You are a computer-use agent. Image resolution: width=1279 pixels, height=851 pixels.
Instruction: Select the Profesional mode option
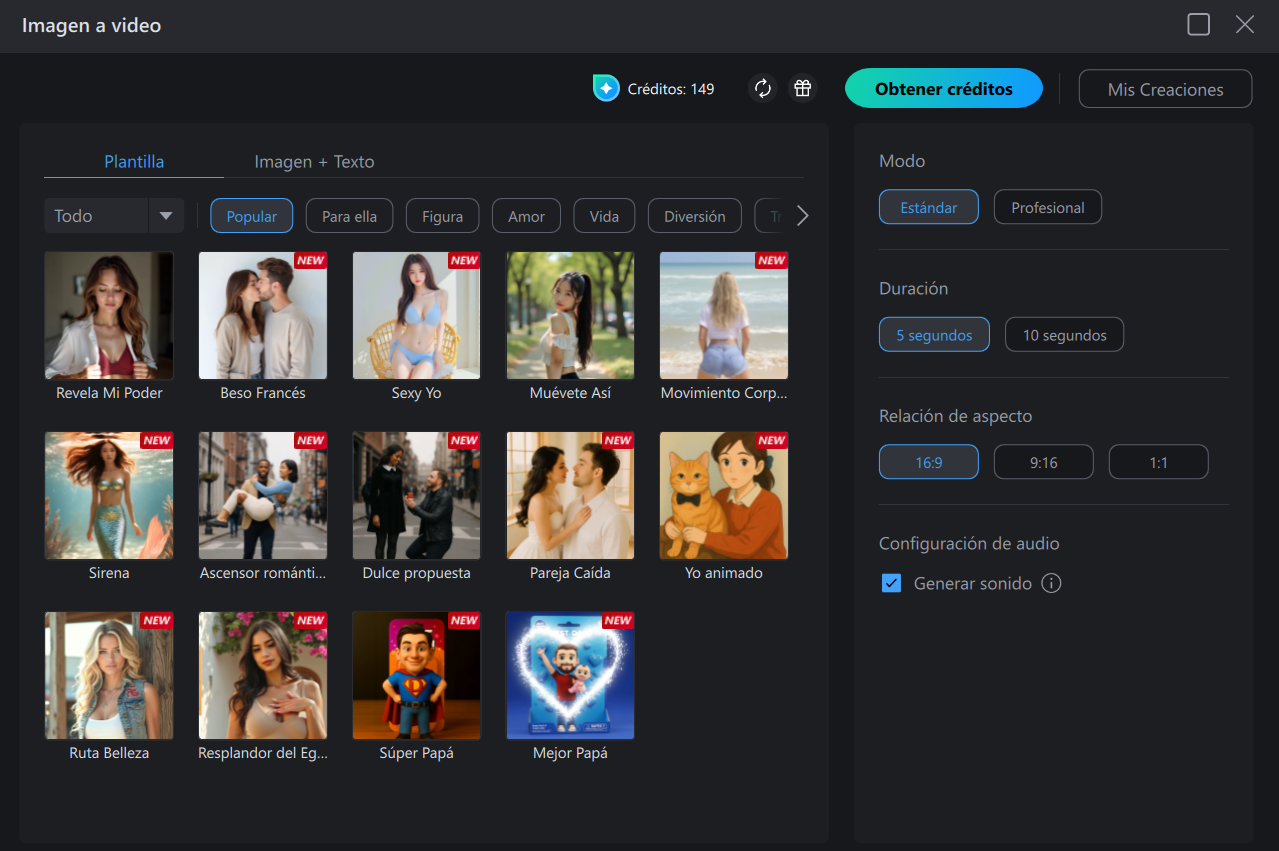click(1047, 207)
